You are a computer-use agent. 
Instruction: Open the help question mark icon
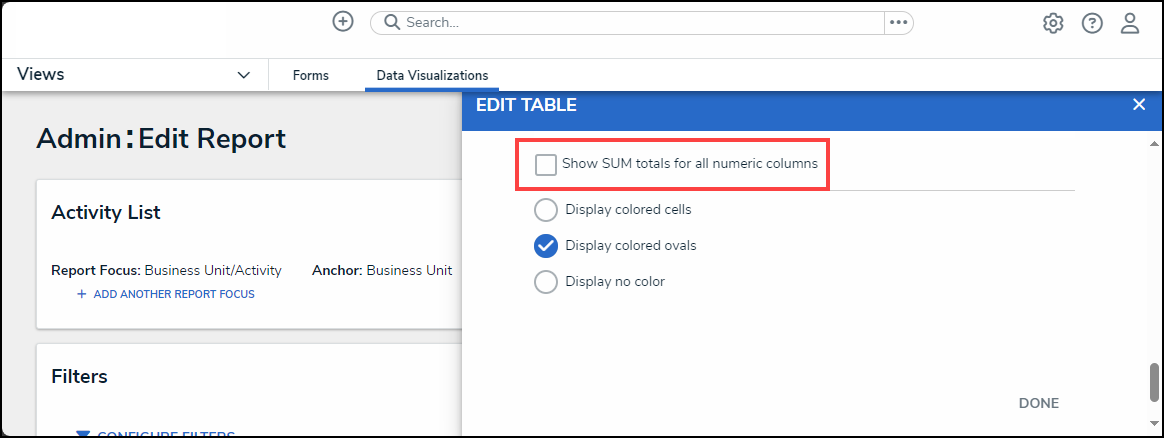[1092, 23]
